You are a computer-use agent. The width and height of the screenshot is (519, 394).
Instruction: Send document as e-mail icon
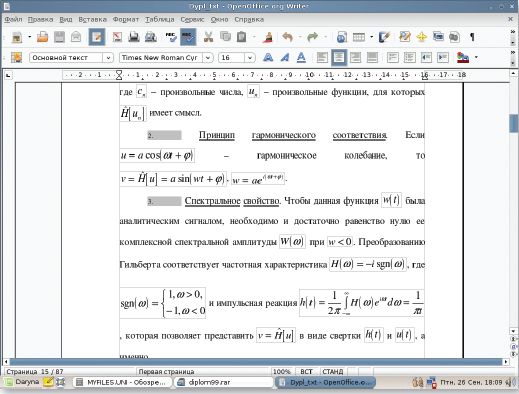click(x=76, y=37)
